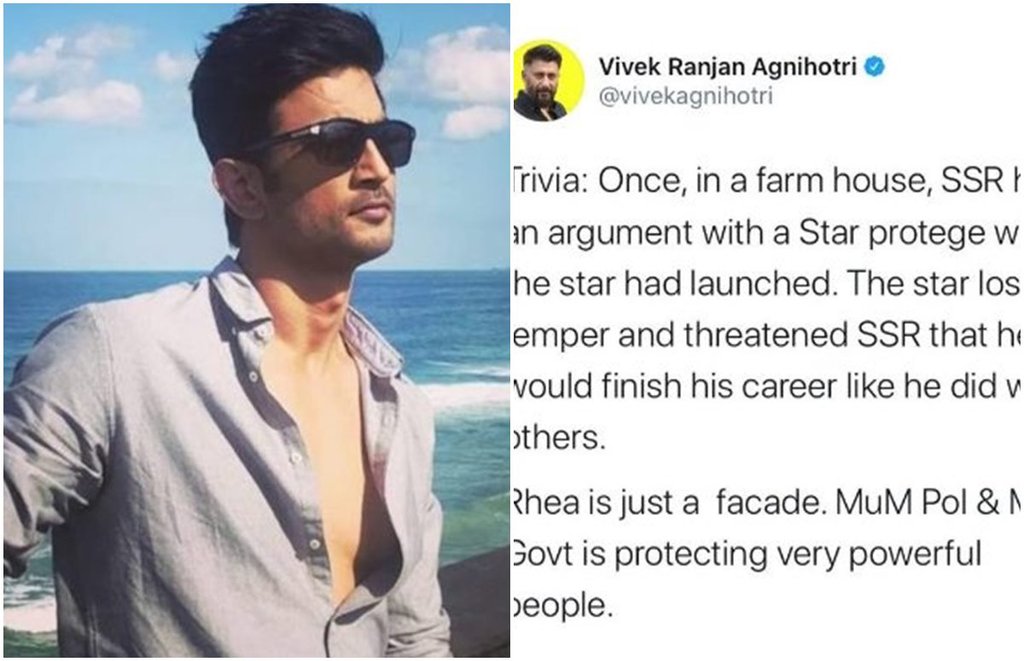The image size is (1024, 661).
Task: Click the 'argument with a Star protege' line
Action: point(765,233)
